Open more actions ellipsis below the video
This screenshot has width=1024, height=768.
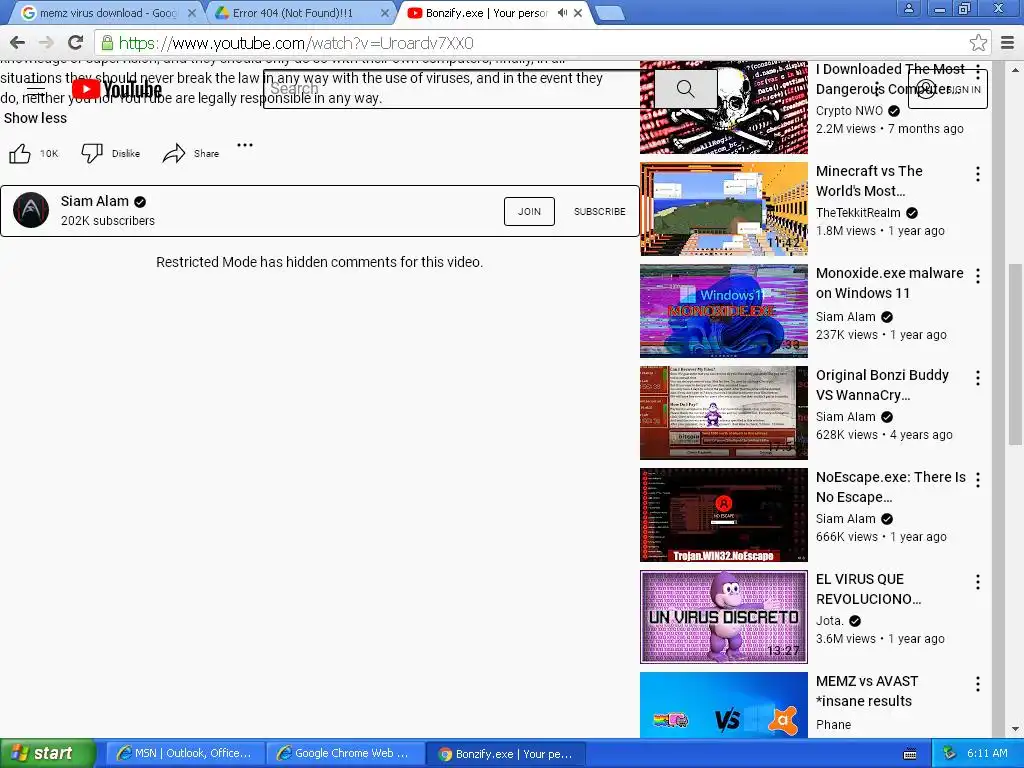245,145
